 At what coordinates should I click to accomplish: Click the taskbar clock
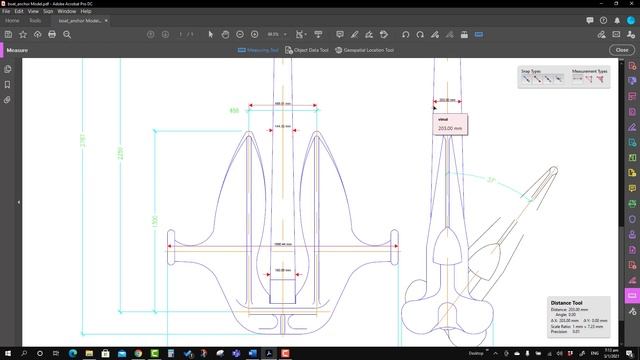(611, 353)
